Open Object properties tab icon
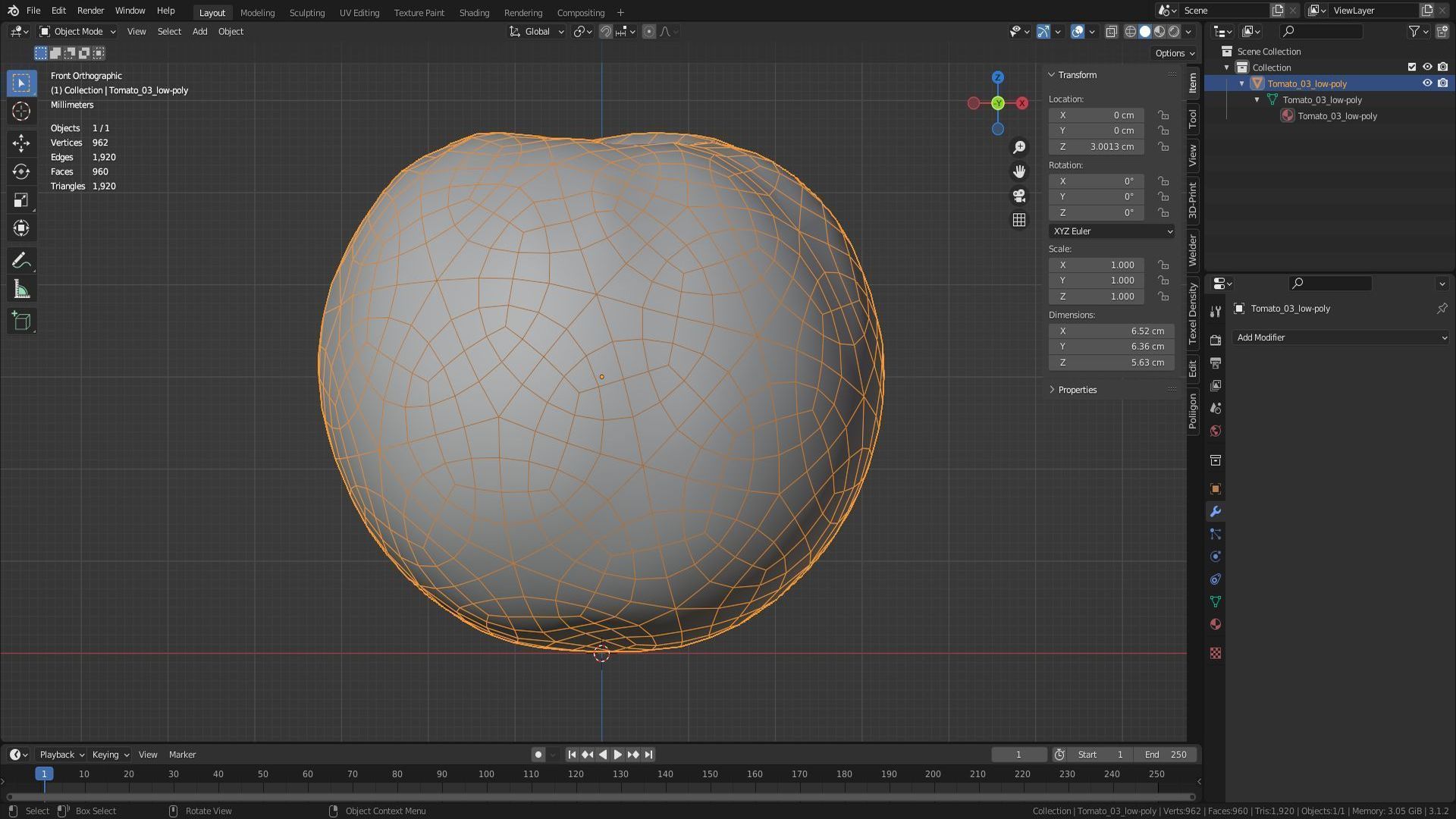Image resolution: width=1456 pixels, height=819 pixels. 1216,489
